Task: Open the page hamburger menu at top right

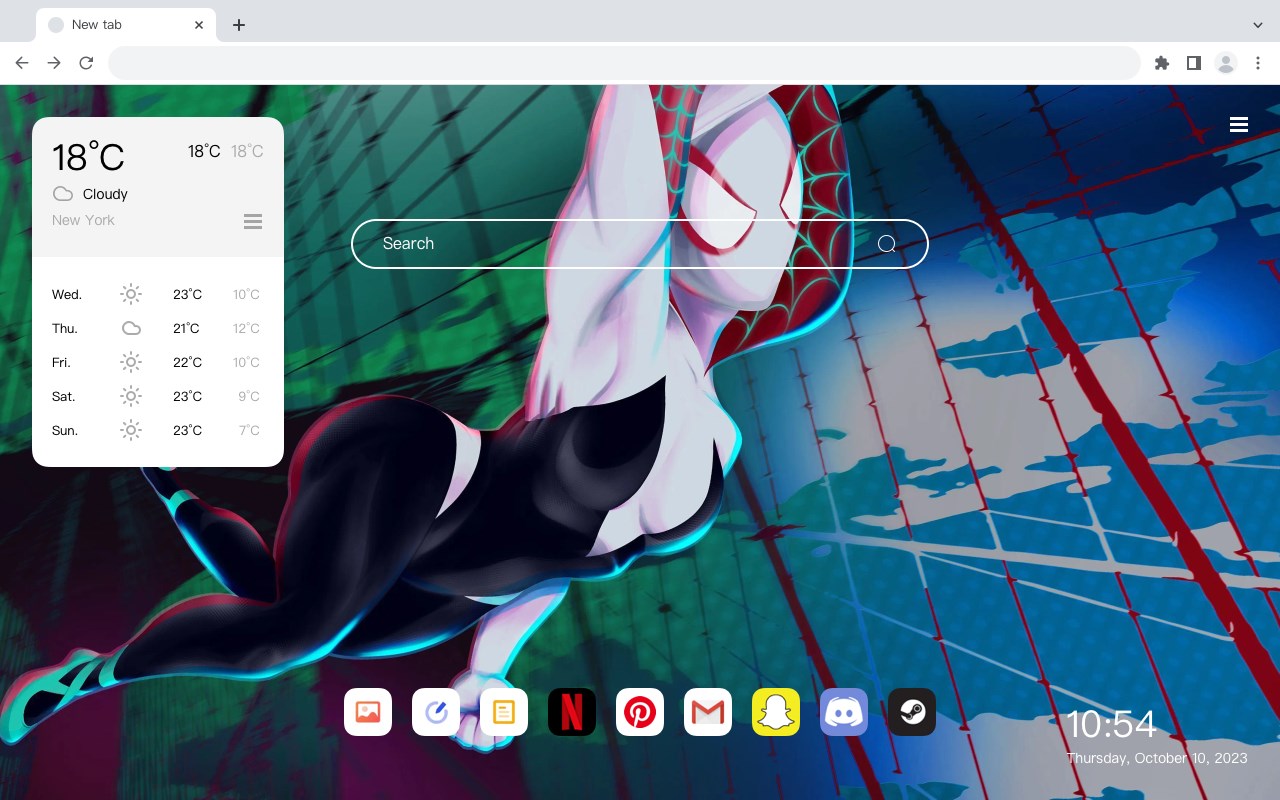Action: [1239, 124]
